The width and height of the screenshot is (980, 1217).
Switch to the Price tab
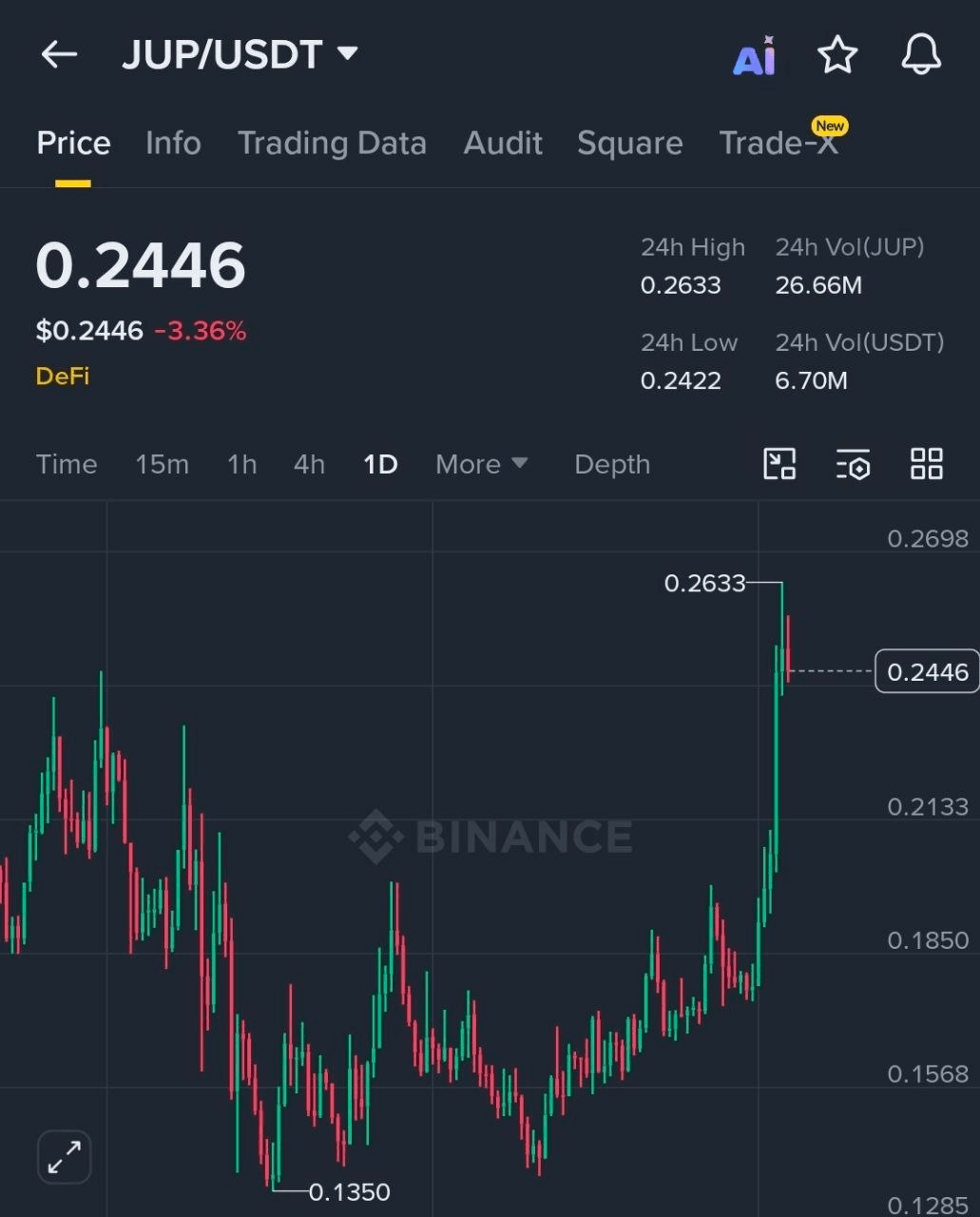click(73, 144)
